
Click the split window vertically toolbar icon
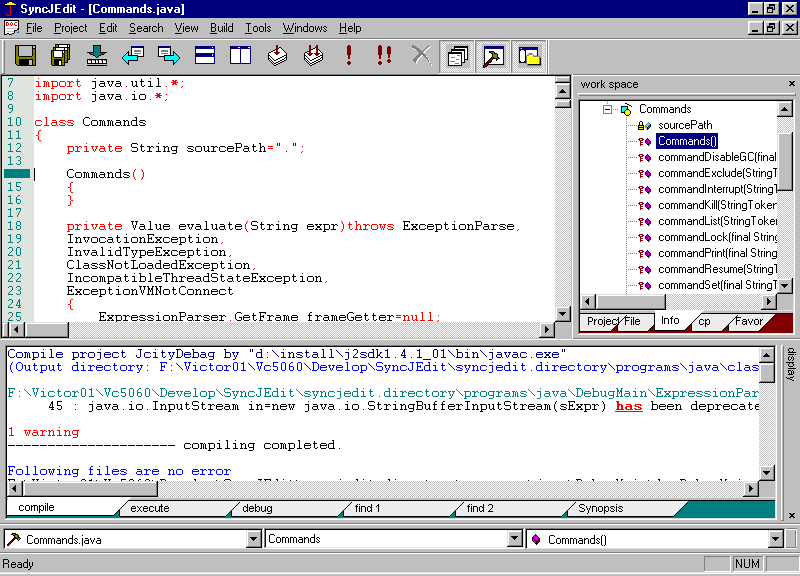click(238, 56)
